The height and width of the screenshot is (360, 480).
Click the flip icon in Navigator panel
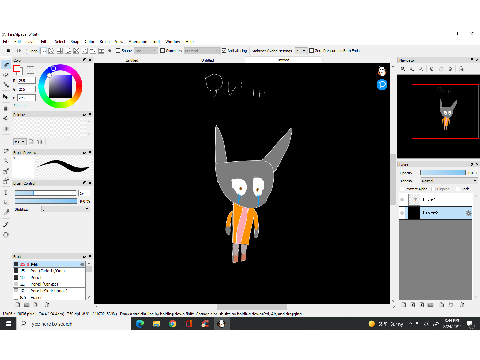click(x=461, y=69)
